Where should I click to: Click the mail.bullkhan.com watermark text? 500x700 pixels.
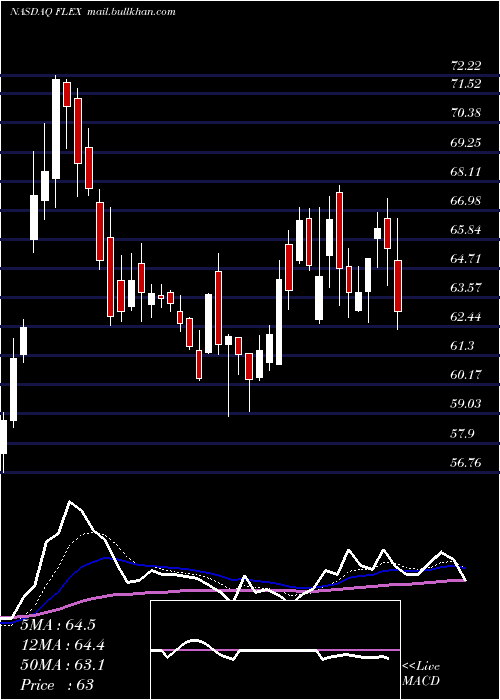(131, 12)
